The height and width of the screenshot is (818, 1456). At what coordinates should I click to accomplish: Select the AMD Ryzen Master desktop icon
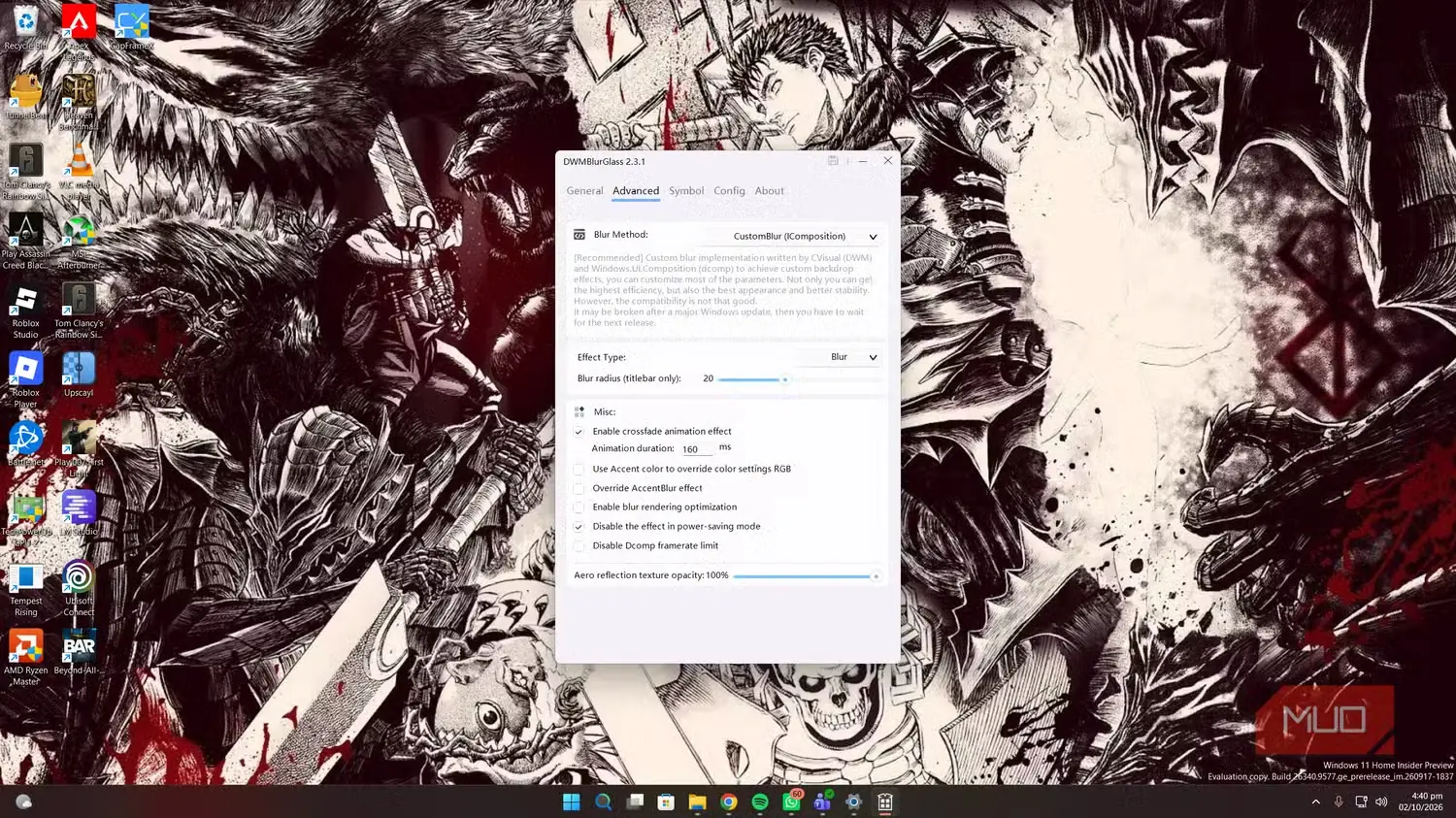[x=26, y=658]
